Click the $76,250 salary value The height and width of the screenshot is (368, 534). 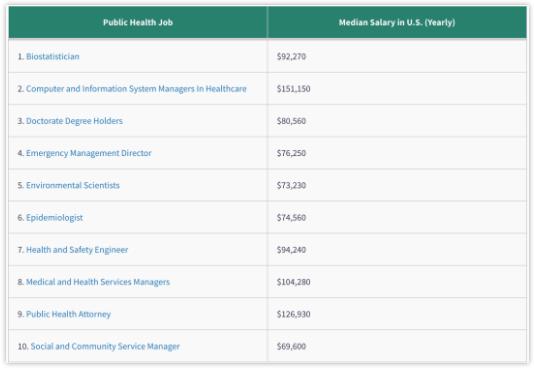click(291, 153)
